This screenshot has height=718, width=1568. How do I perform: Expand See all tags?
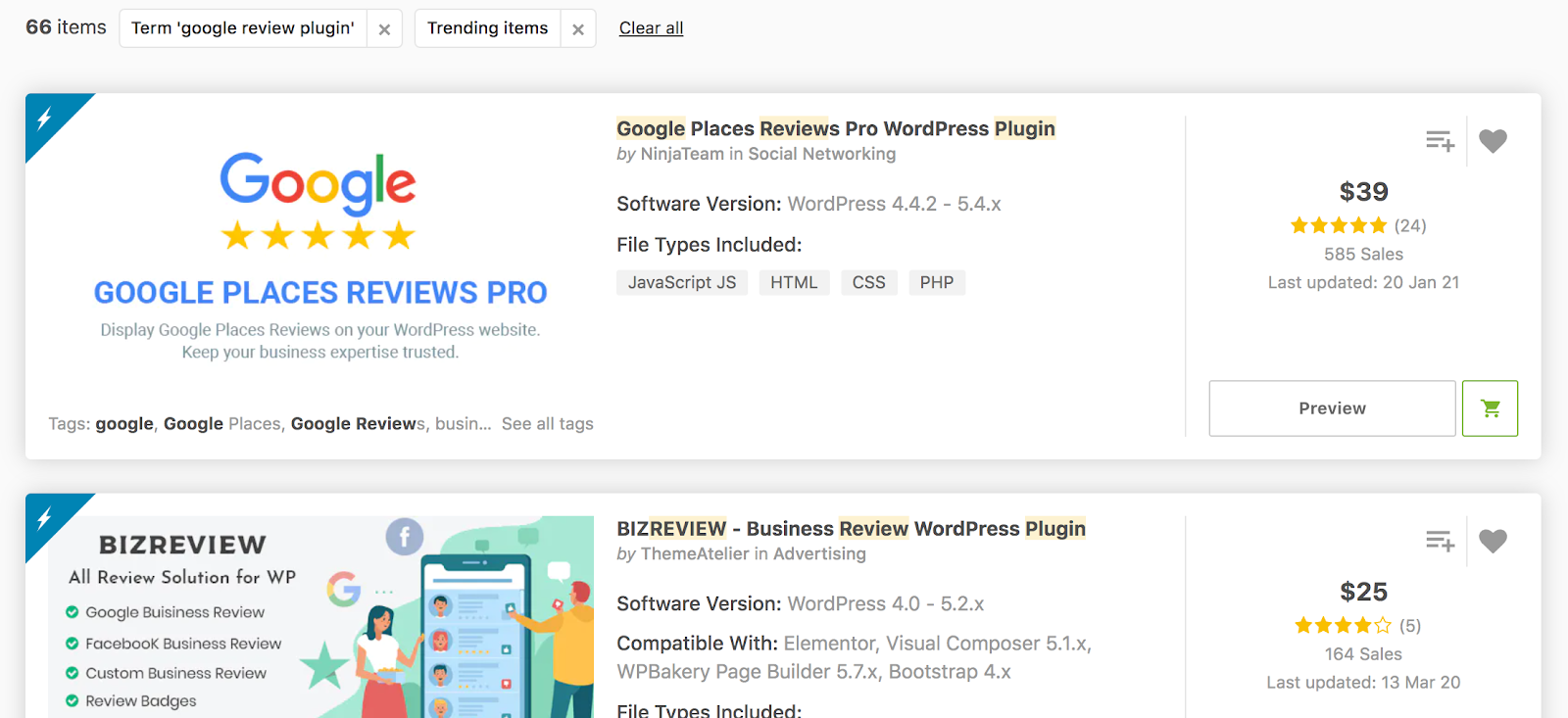[x=547, y=424]
